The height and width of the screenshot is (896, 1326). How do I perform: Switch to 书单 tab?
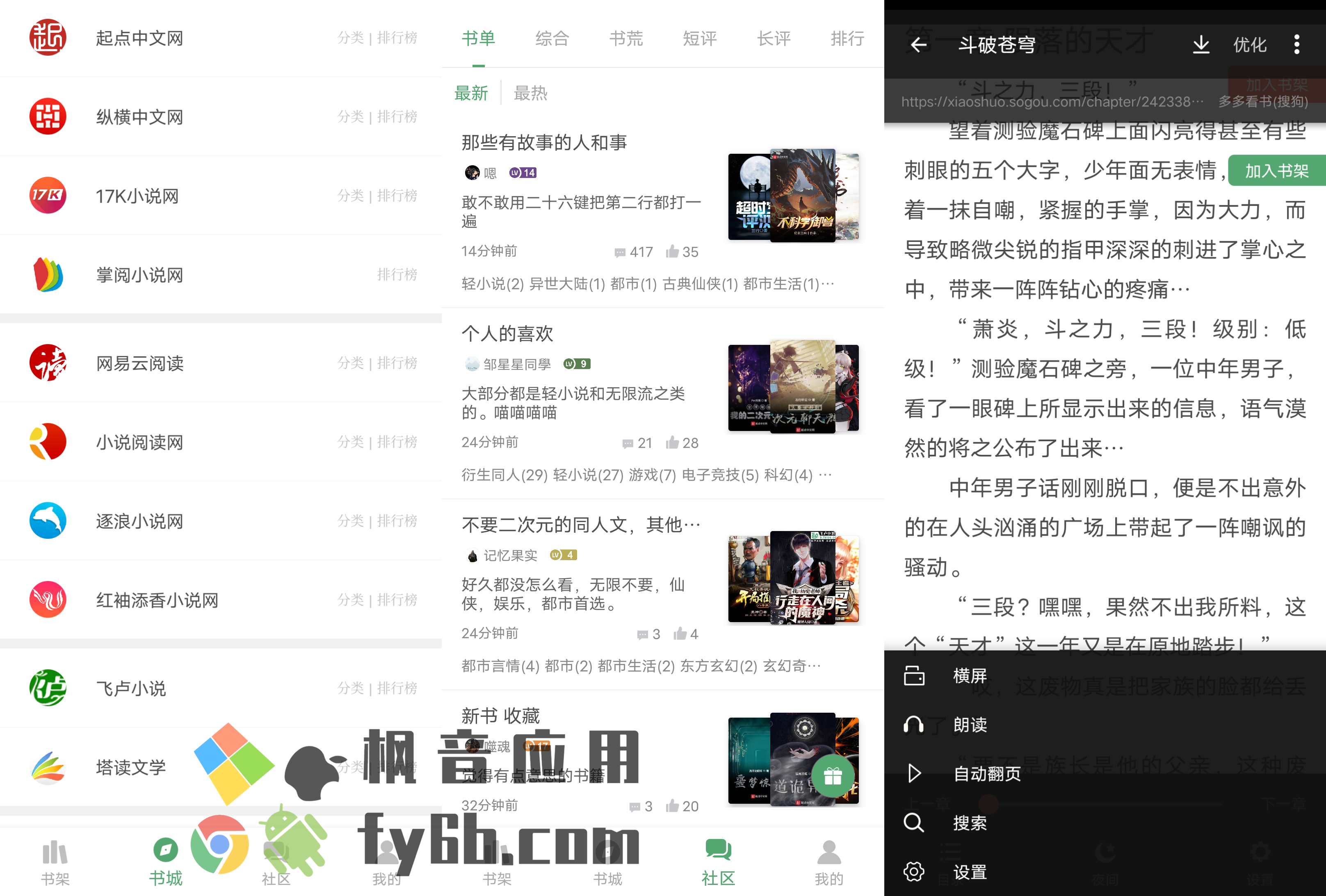tap(478, 38)
